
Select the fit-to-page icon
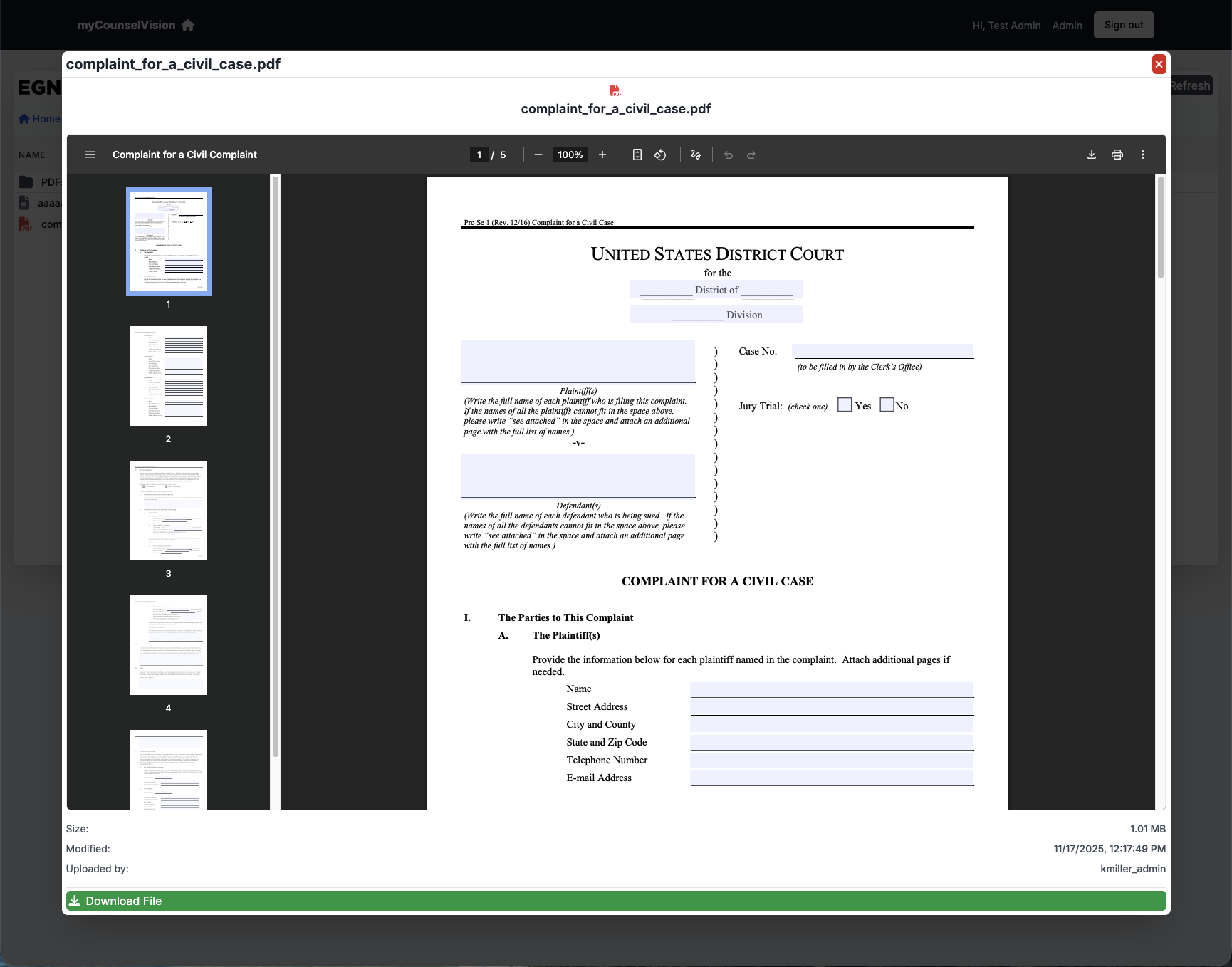637,155
